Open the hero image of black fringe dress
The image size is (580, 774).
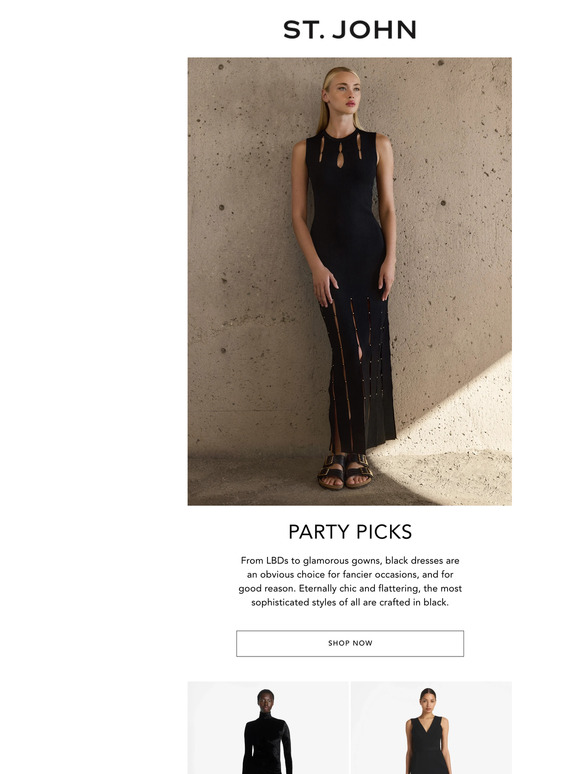(349, 281)
